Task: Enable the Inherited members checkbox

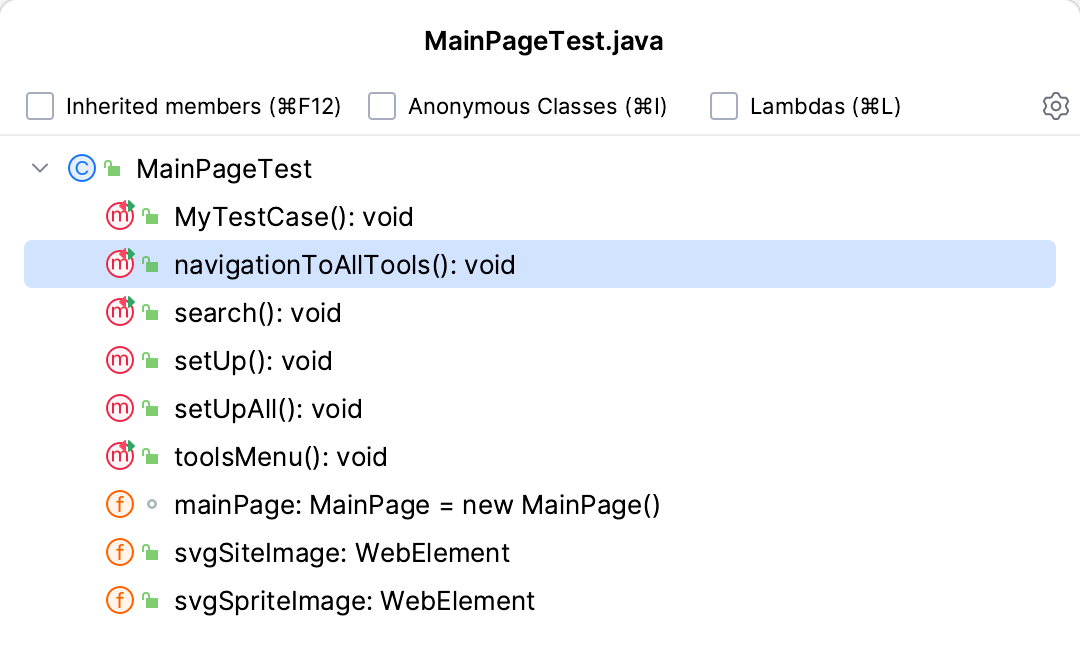Action: click(x=40, y=106)
